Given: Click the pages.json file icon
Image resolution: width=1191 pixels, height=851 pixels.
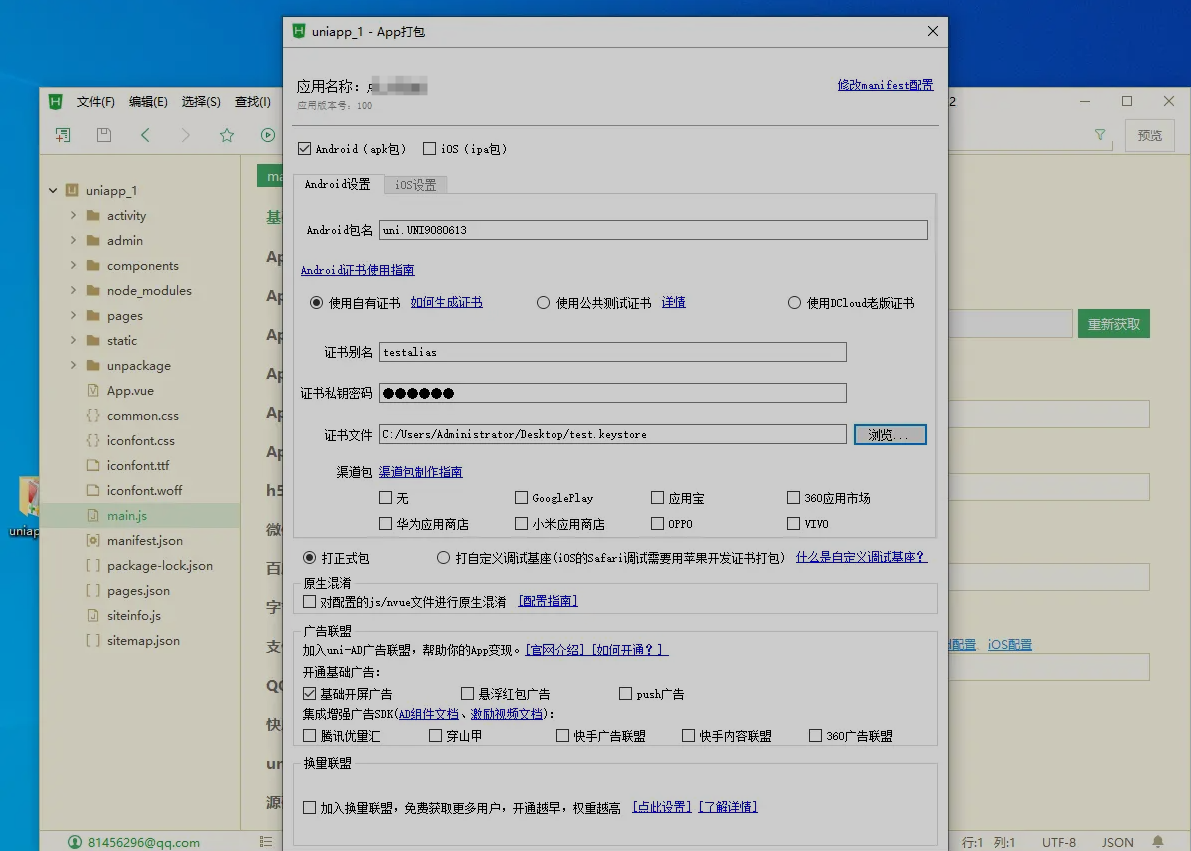Looking at the screenshot, I should (93, 590).
